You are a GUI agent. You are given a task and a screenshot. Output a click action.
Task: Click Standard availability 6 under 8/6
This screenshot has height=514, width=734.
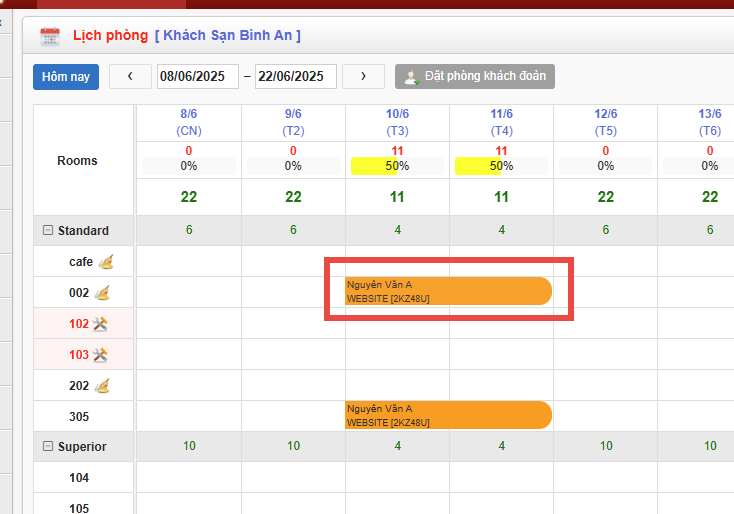tap(189, 230)
